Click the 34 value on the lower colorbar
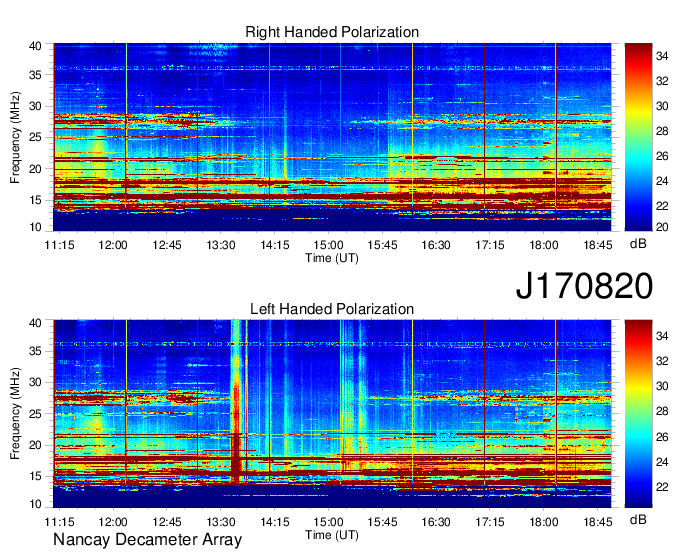680x552 pixels. [x=662, y=336]
